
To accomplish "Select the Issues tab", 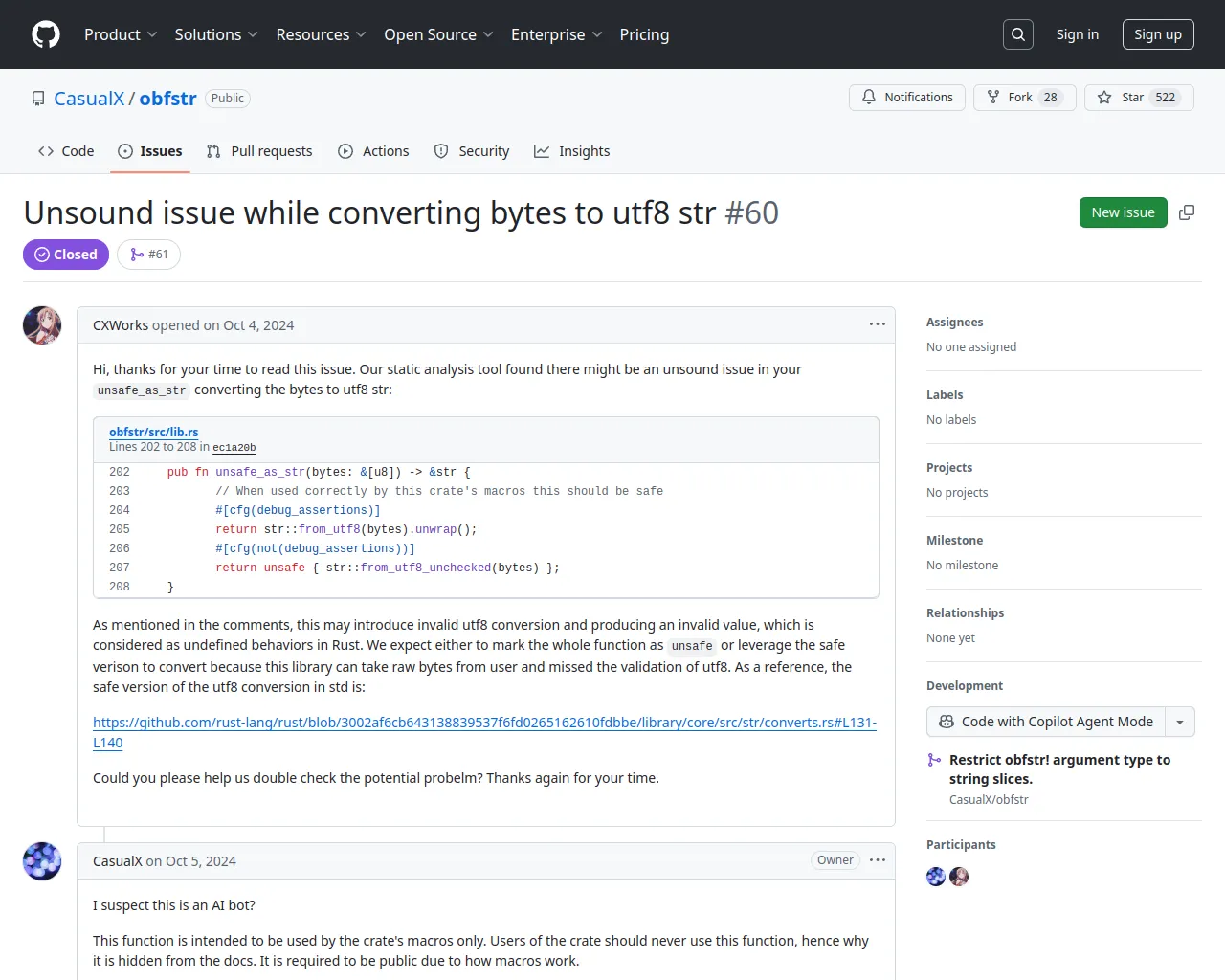I will pyautogui.click(x=150, y=151).
